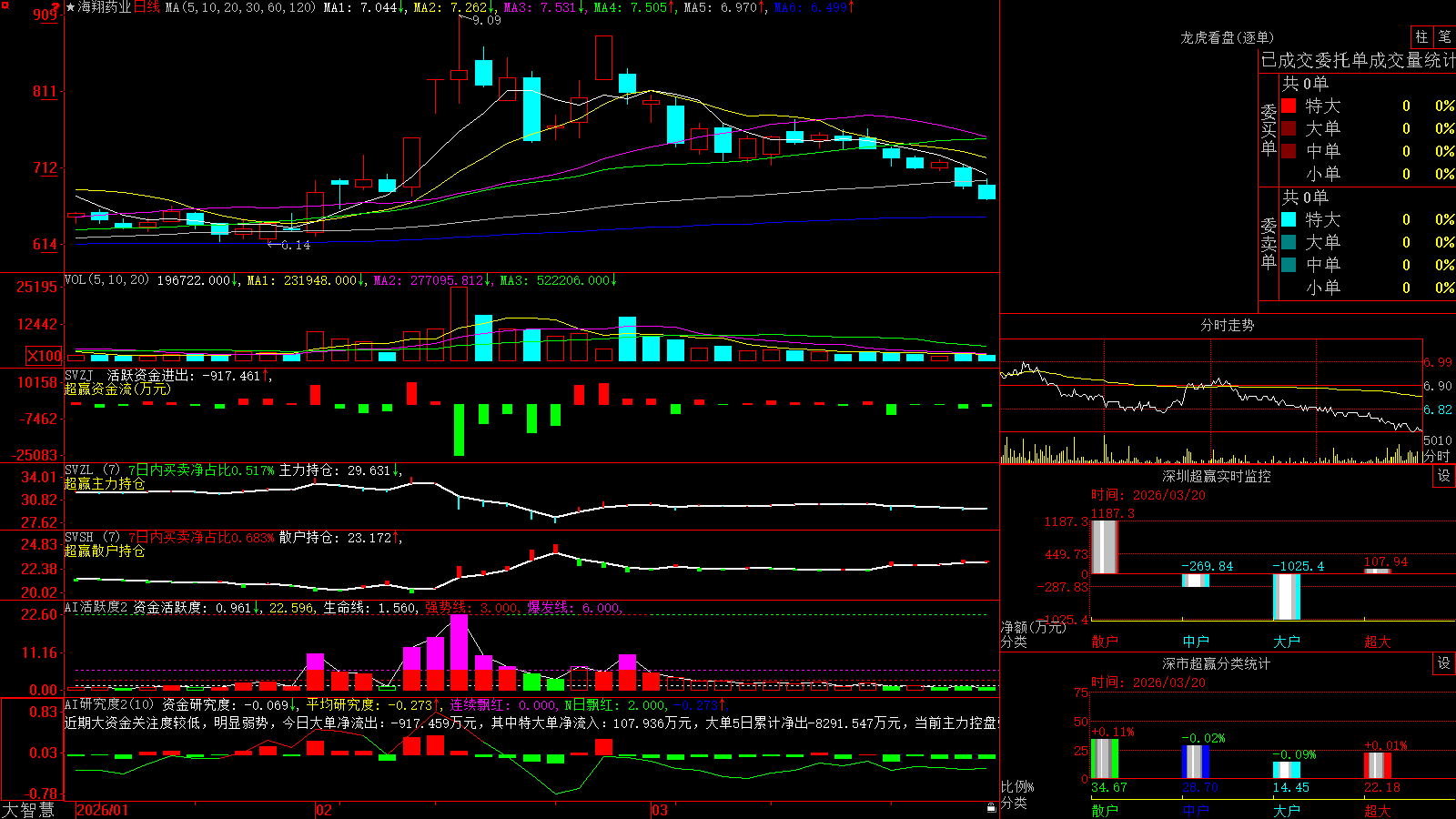Click the 6.14 low price annotation

click(x=296, y=245)
